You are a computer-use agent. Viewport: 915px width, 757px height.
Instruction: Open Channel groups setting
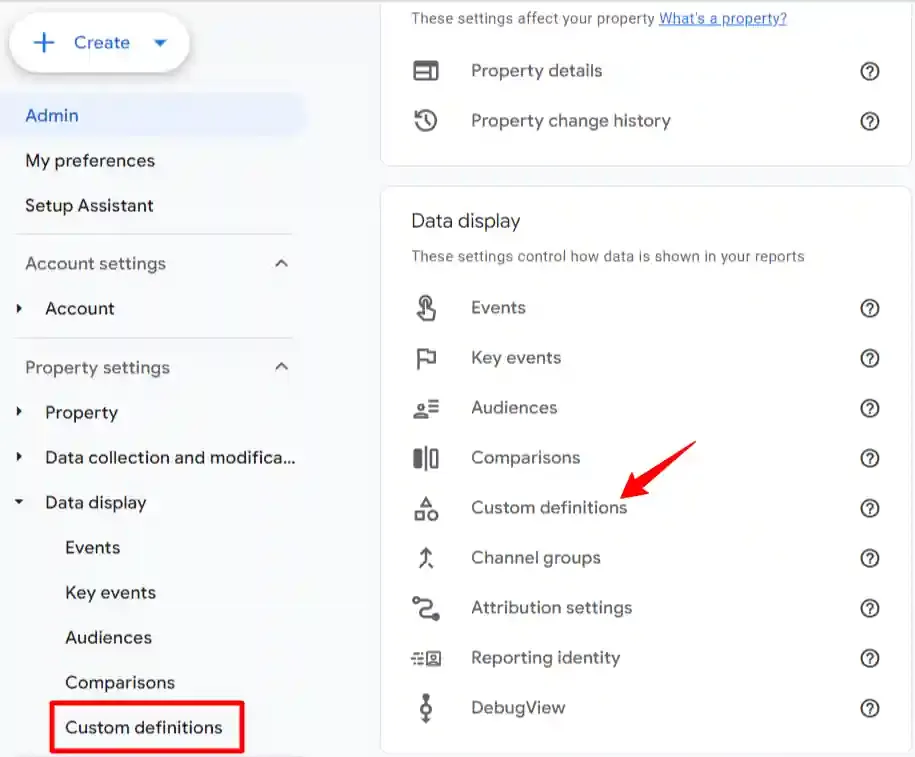pos(536,558)
